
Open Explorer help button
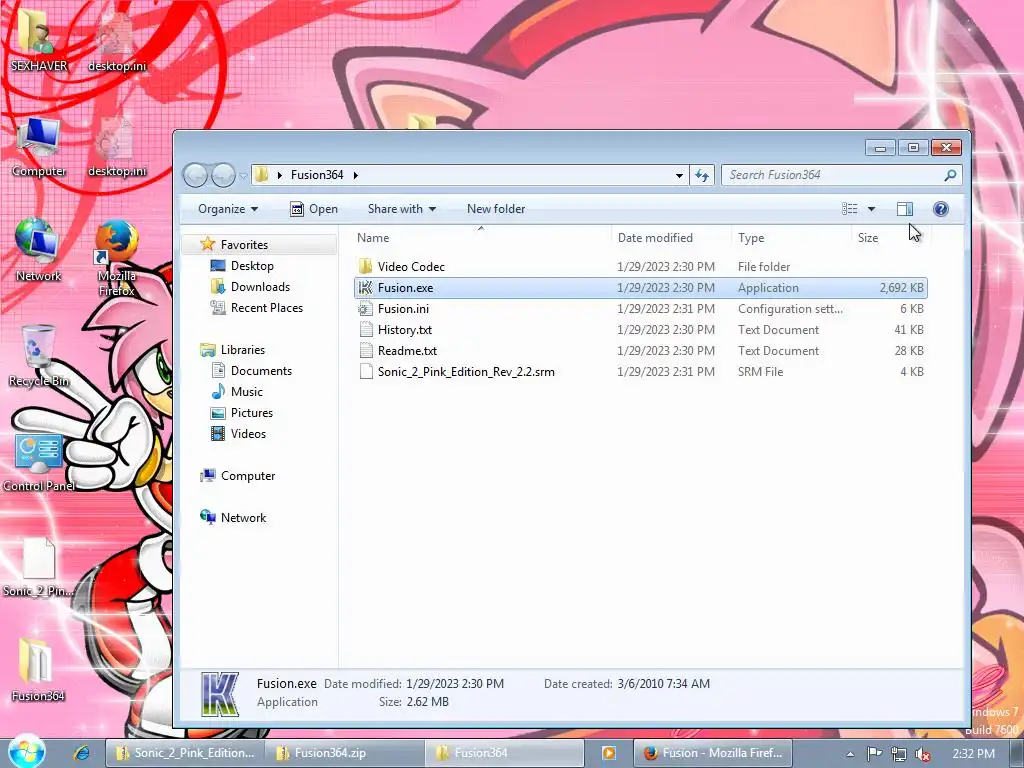point(940,209)
